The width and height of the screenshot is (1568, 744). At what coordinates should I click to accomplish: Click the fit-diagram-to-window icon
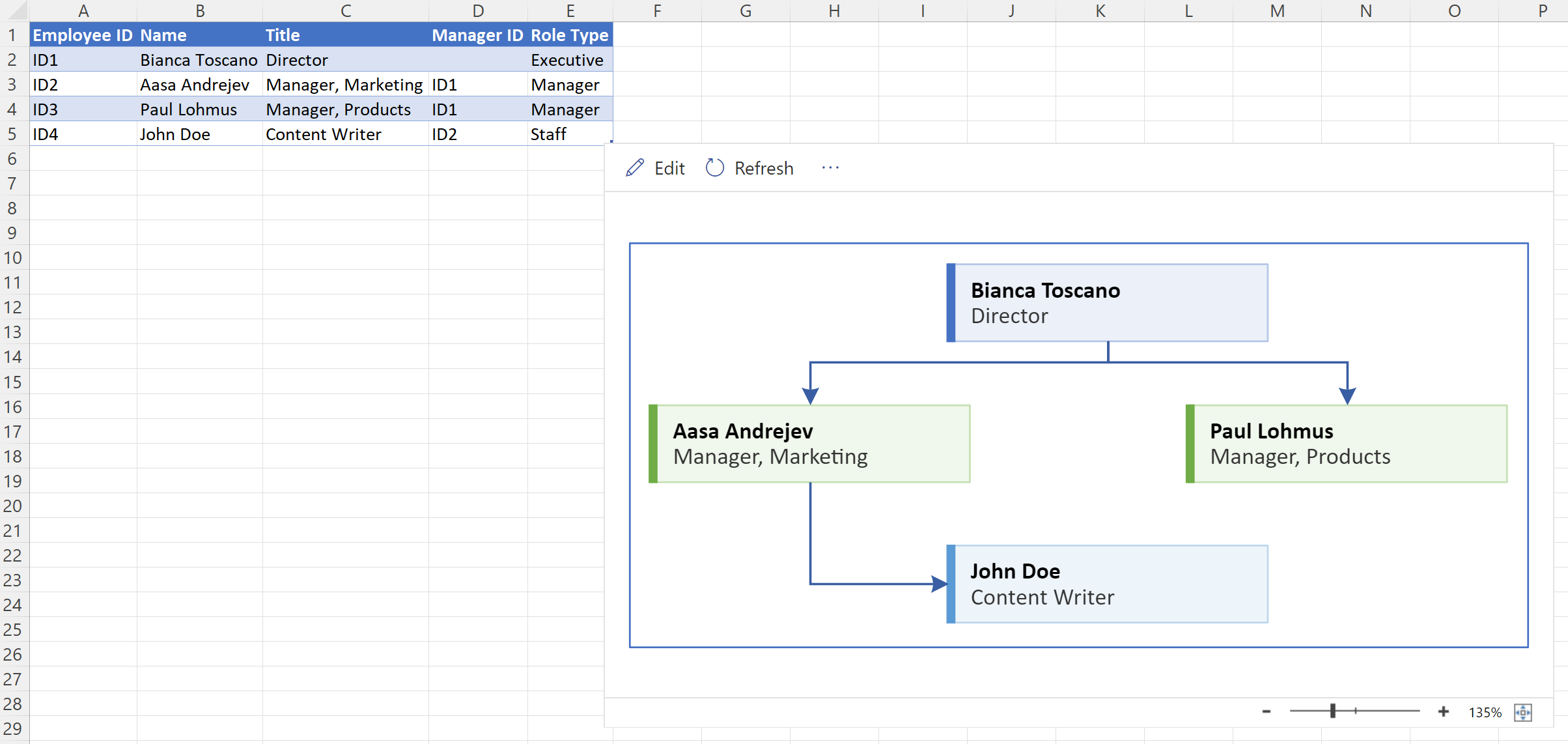[x=1524, y=713]
